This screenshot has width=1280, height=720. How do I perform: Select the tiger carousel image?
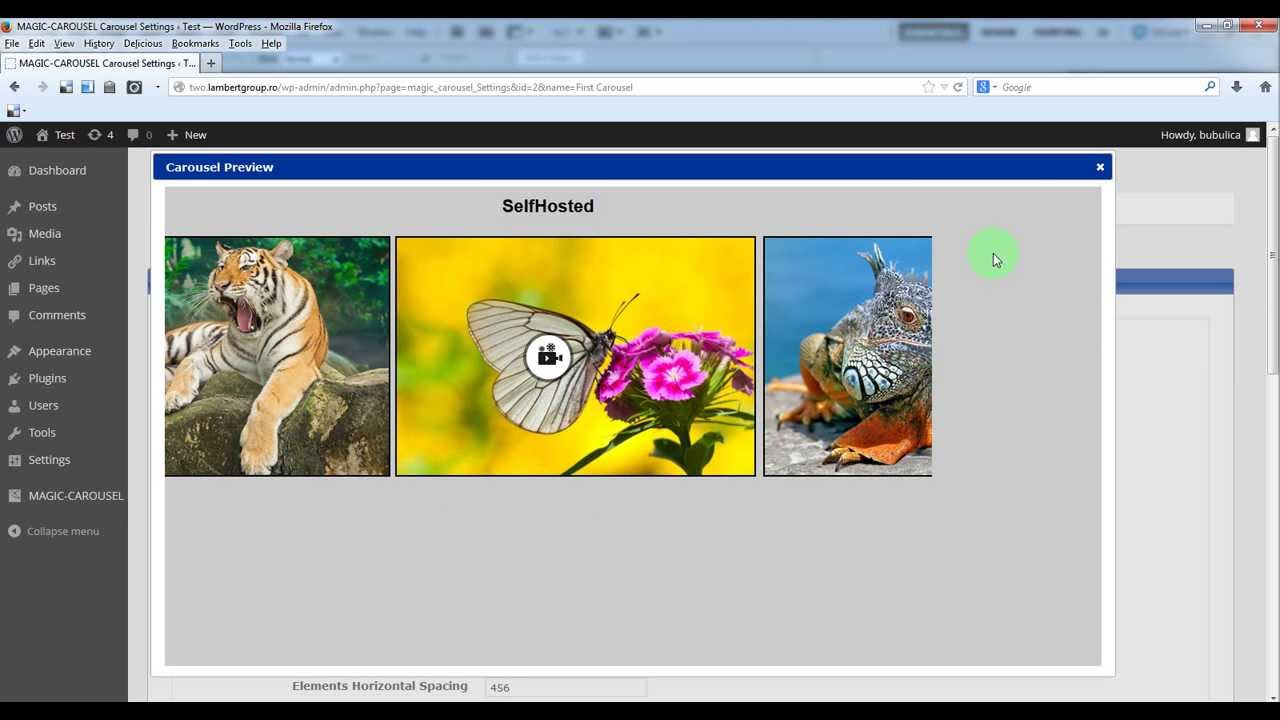tap(277, 356)
